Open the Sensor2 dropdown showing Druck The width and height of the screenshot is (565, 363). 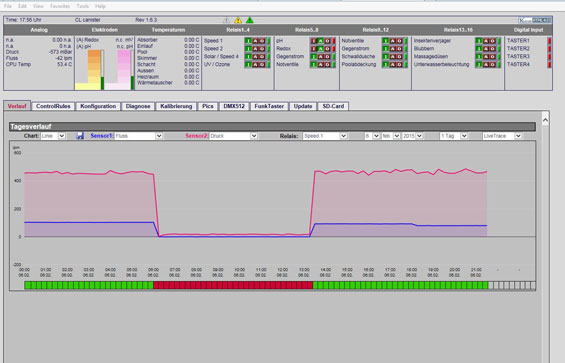[x=233, y=136]
